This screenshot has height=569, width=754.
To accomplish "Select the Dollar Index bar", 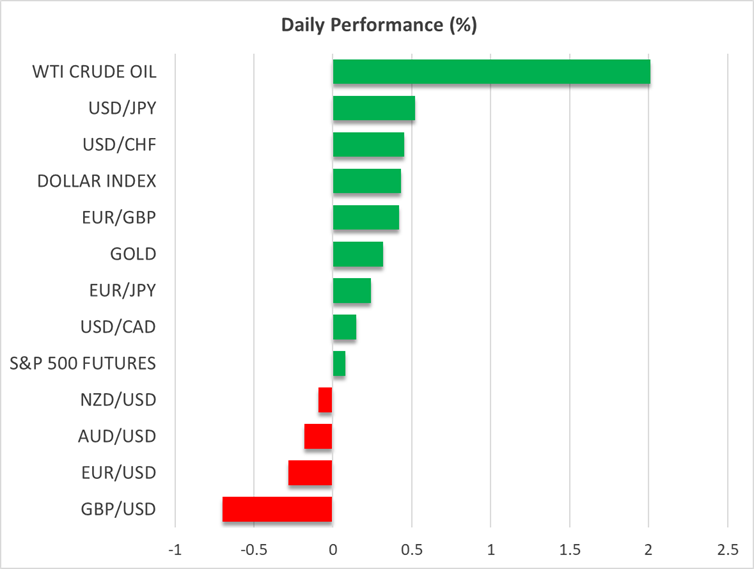I will 366,181.
